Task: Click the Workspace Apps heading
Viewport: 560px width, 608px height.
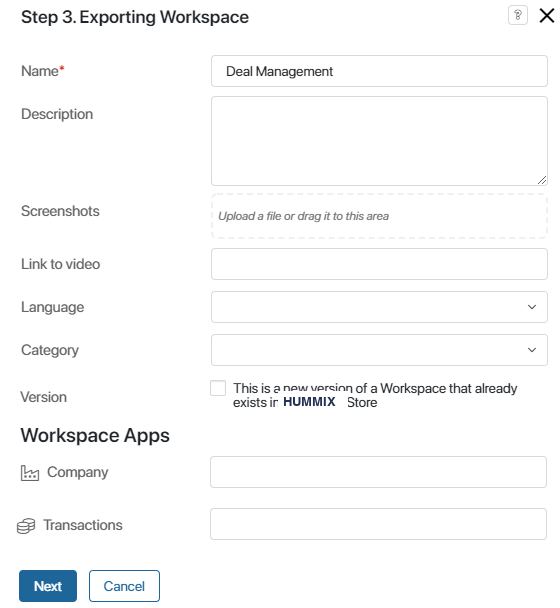Action: 95,435
